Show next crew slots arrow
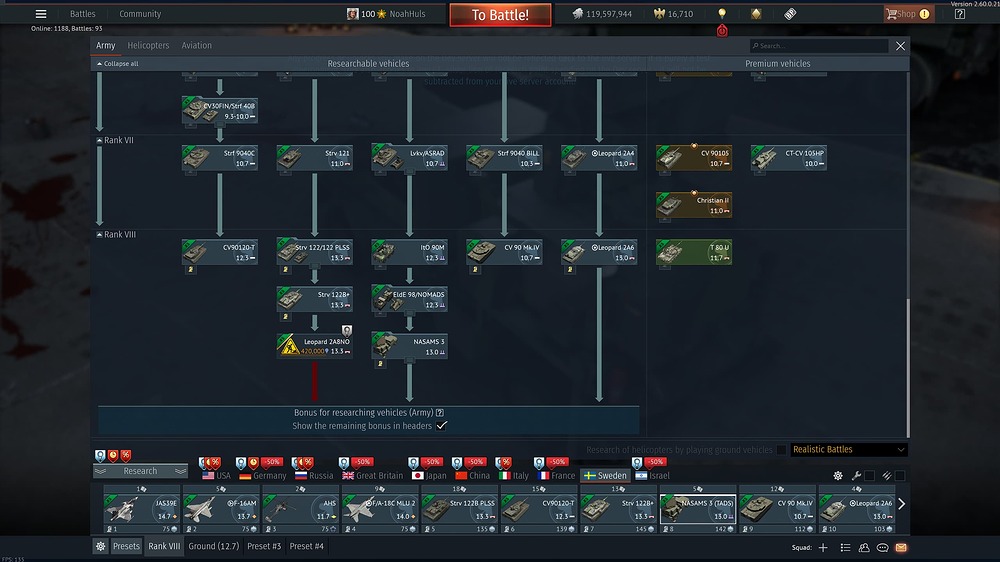This screenshot has height=562, width=1000. click(x=901, y=504)
